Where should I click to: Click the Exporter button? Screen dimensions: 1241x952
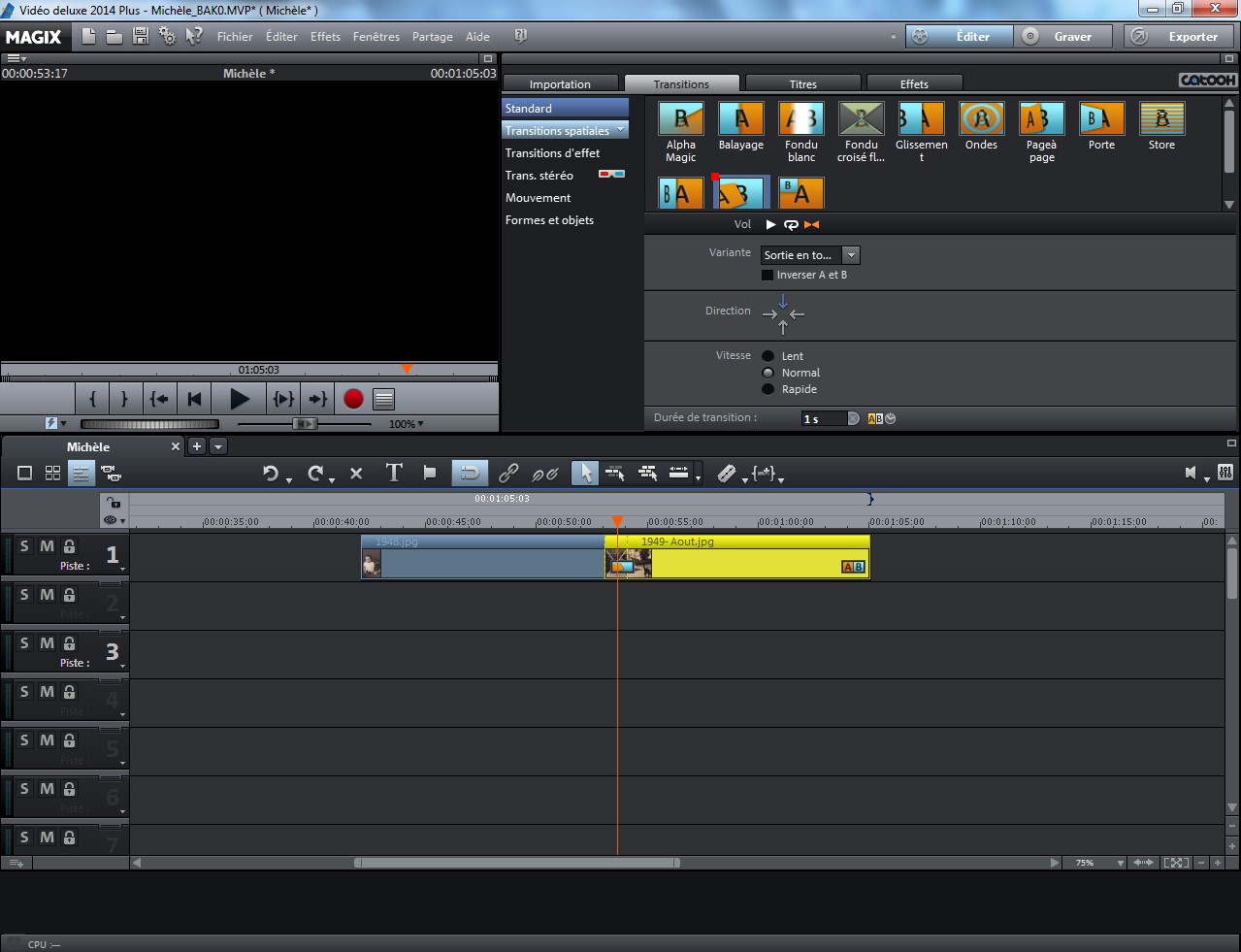click(x=1180, y=37)
